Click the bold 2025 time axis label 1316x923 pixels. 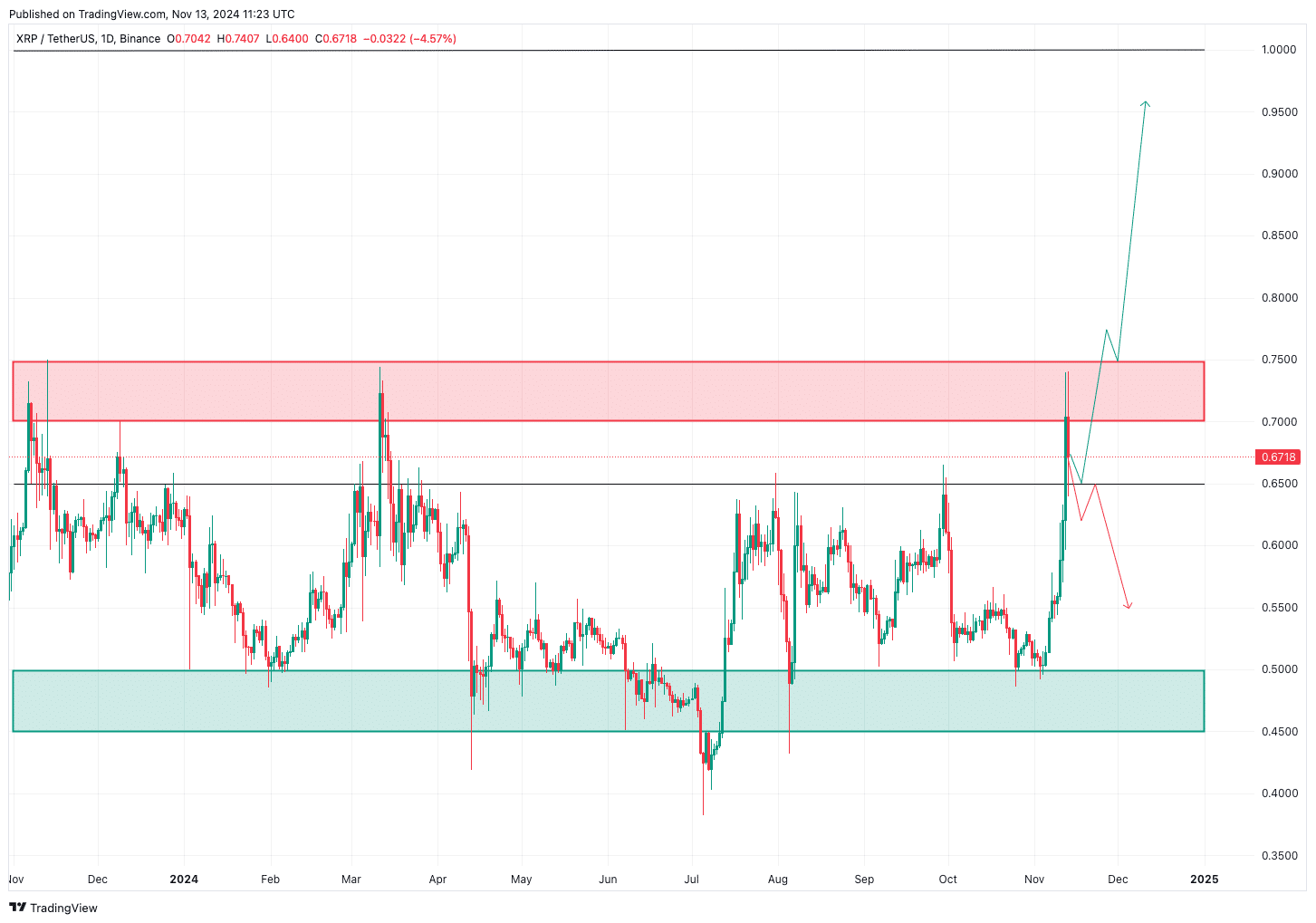(x=1204, y=880)
